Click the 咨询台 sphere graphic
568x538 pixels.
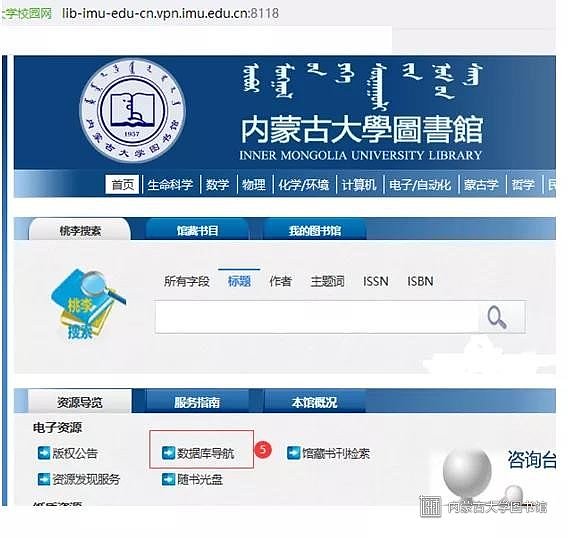[467, 472]
